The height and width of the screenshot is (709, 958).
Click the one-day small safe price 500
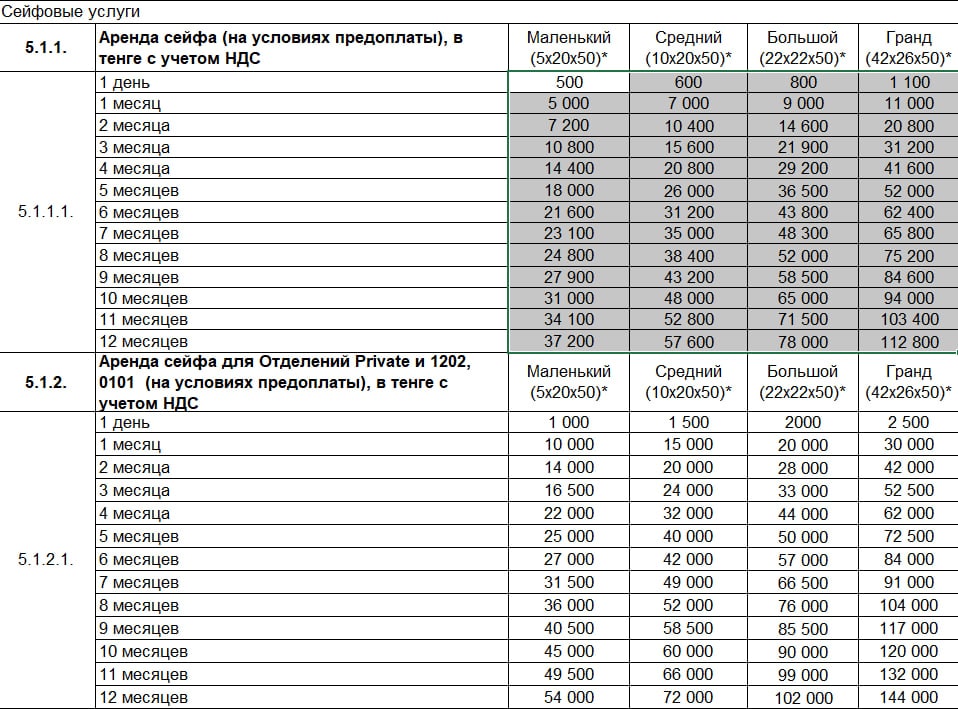tap(569, 82)
